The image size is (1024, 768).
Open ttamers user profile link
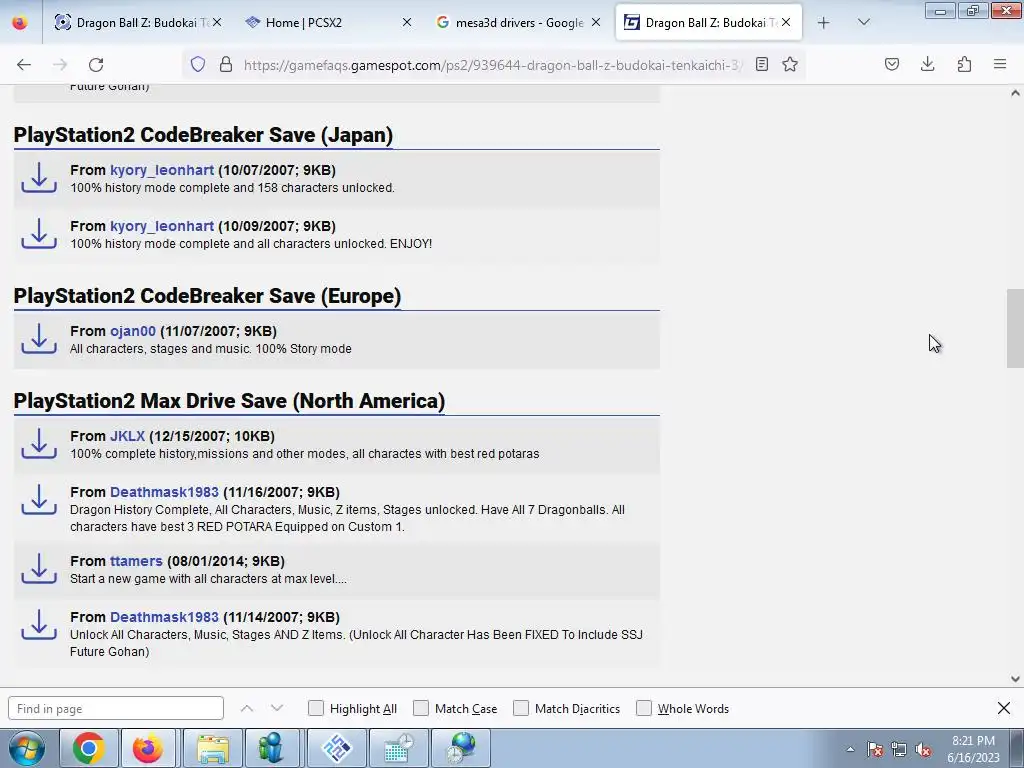(x=136, y=561)
